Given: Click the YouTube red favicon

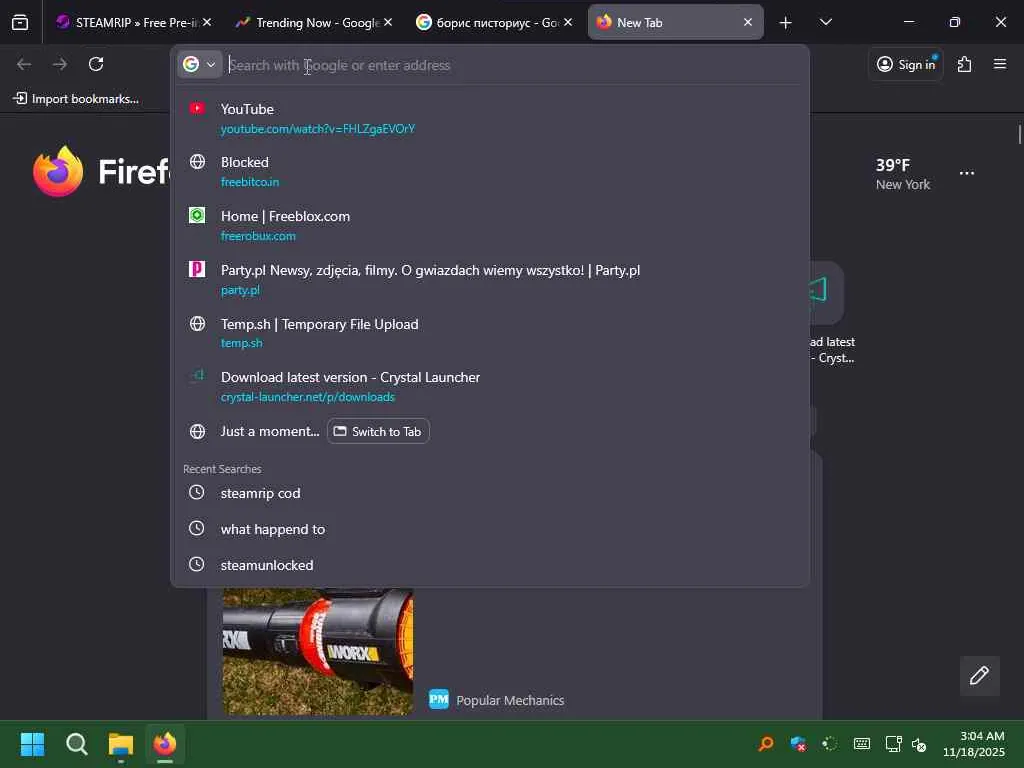Looking at the screenshot, I should click(x=197, y=108).
